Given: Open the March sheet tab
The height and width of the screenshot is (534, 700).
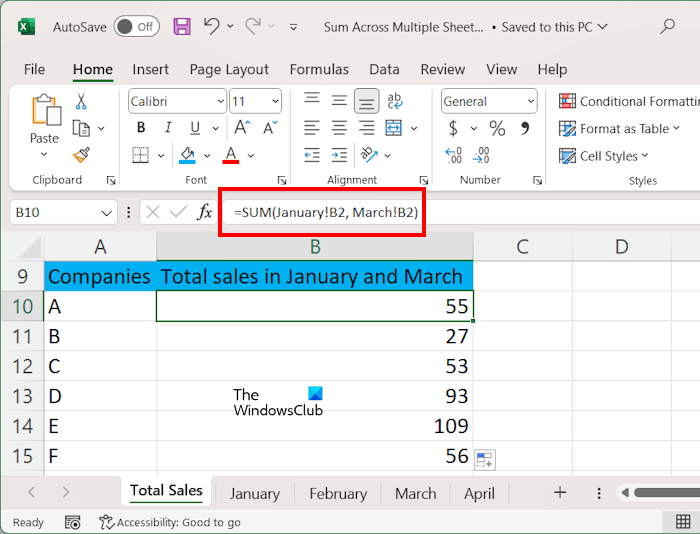Looking at the screenshot, I should [x=416, y=493].
